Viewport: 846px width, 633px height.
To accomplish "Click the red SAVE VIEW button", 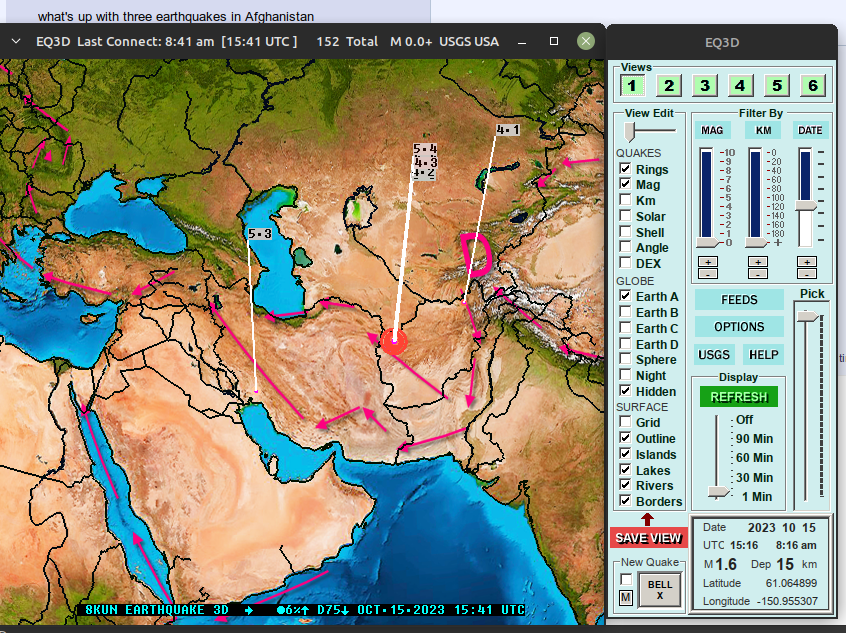I will [649, 538].
